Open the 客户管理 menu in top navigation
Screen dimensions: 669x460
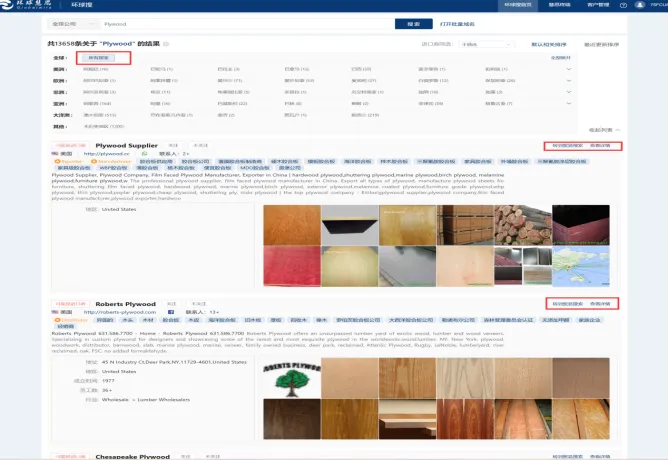[598, 5]
